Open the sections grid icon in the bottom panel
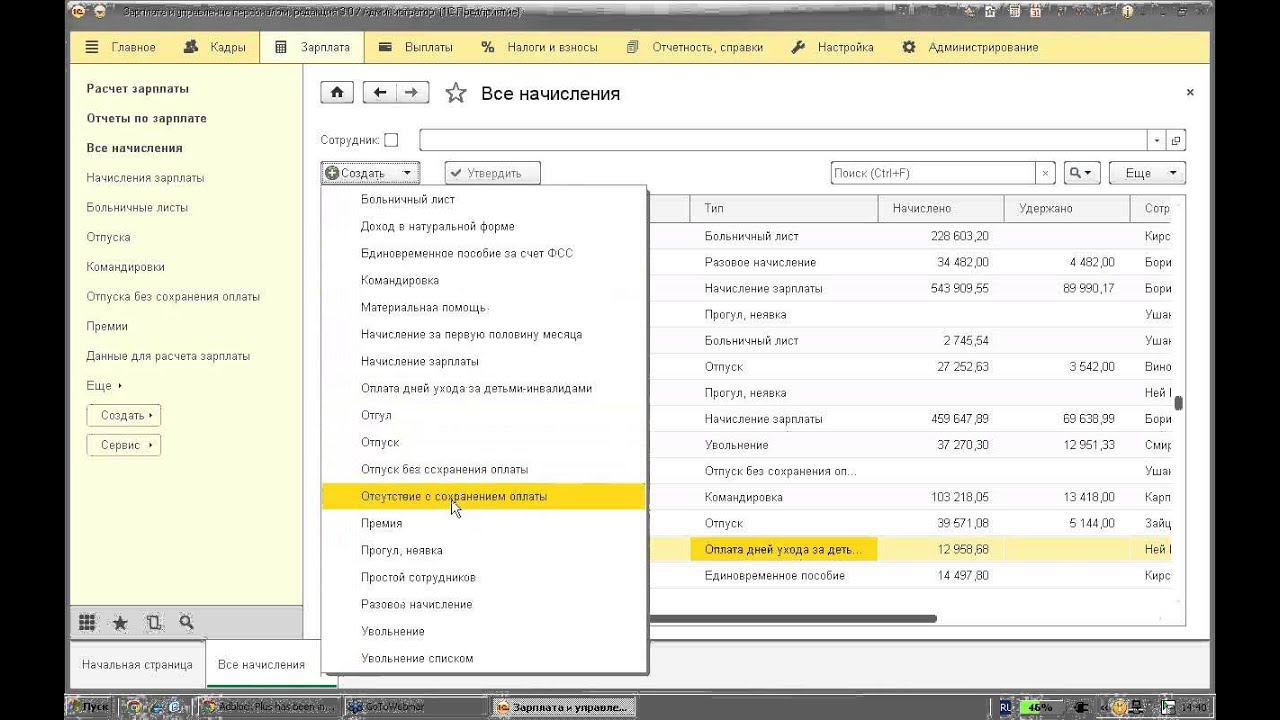The height and width of the screenshot is (720, 1280). pyautogui.click(x=87, y=623)
